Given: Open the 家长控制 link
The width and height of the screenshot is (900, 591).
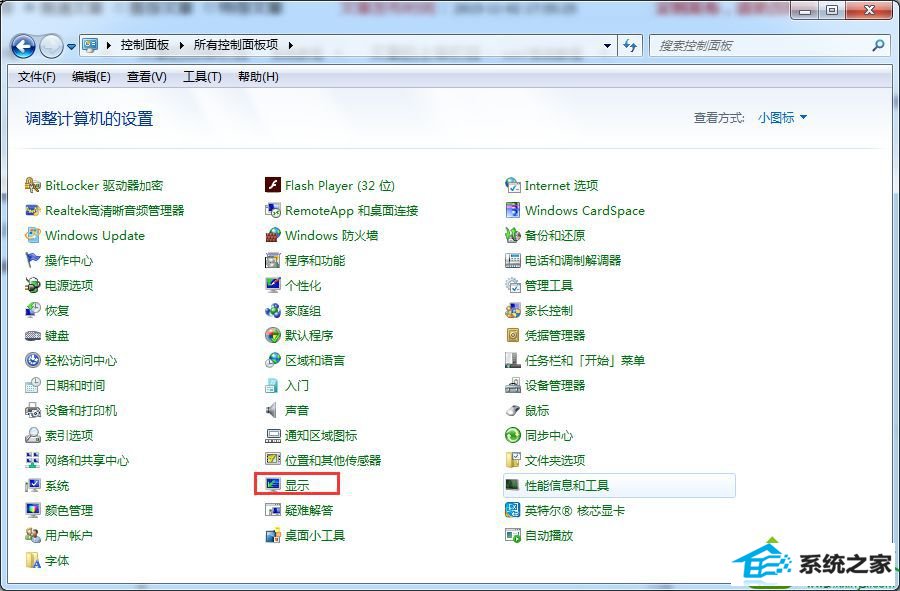Looking at the screenshot, I should pos(549,310).
